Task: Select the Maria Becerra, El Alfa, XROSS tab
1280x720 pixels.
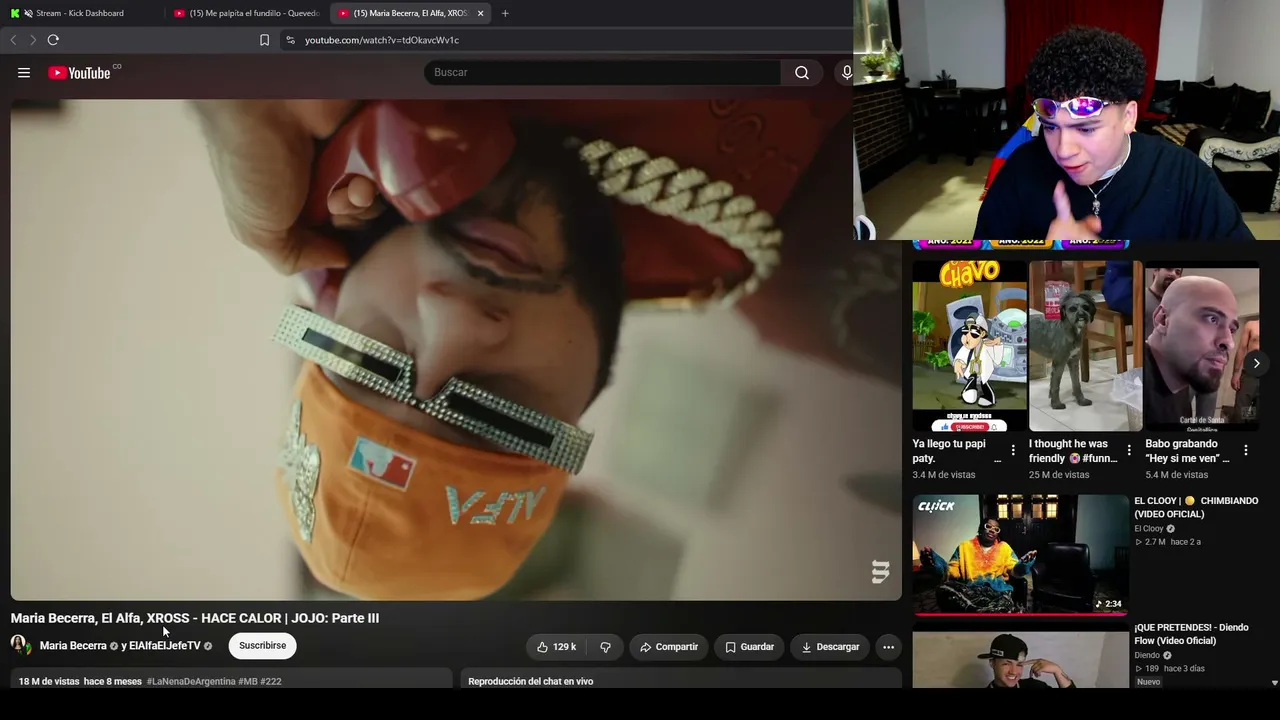Action: (410, 13)
